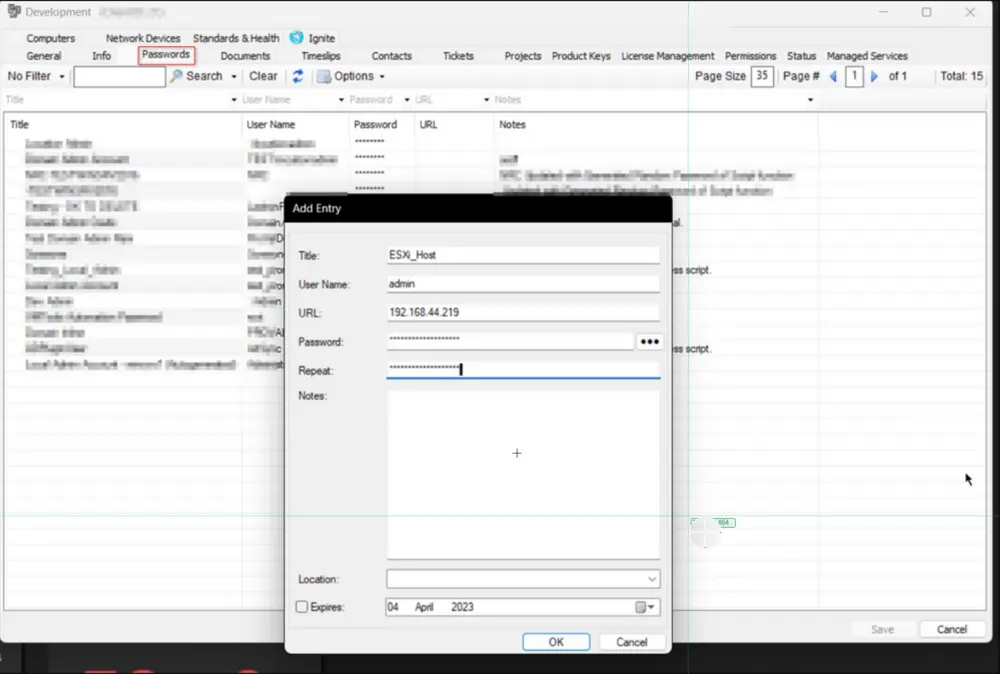Open the Options toolbar menu
Viewport: 1000px width, 674px height.
coord(351,77)
